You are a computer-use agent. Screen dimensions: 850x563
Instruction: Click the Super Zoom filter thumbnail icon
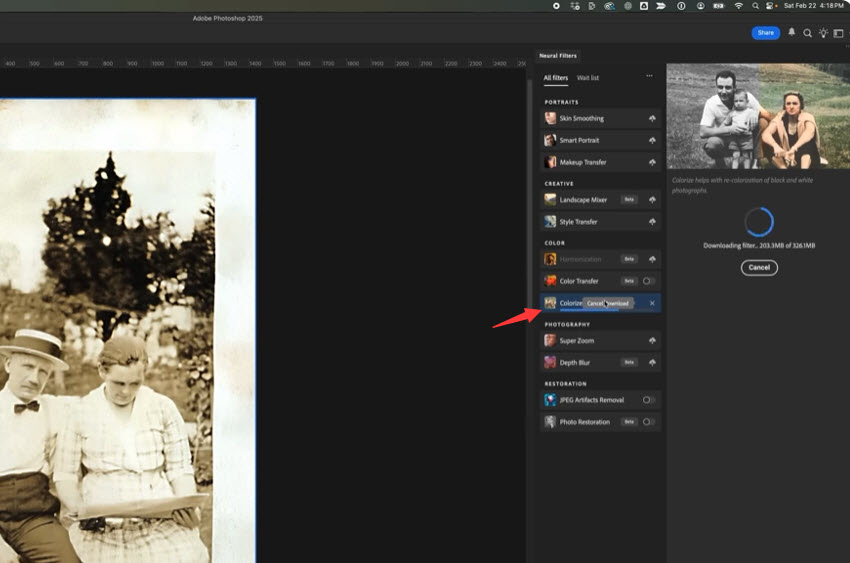pos(550,340)
